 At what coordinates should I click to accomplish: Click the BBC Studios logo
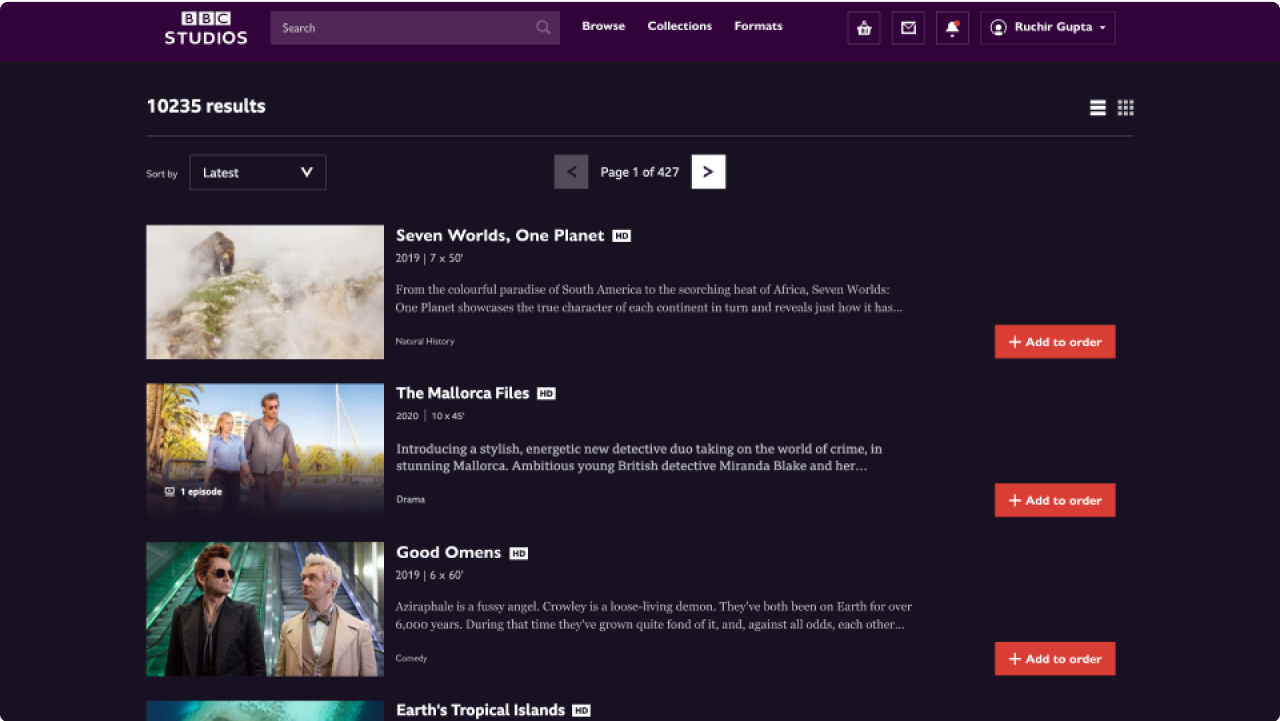tap(206, 28)
